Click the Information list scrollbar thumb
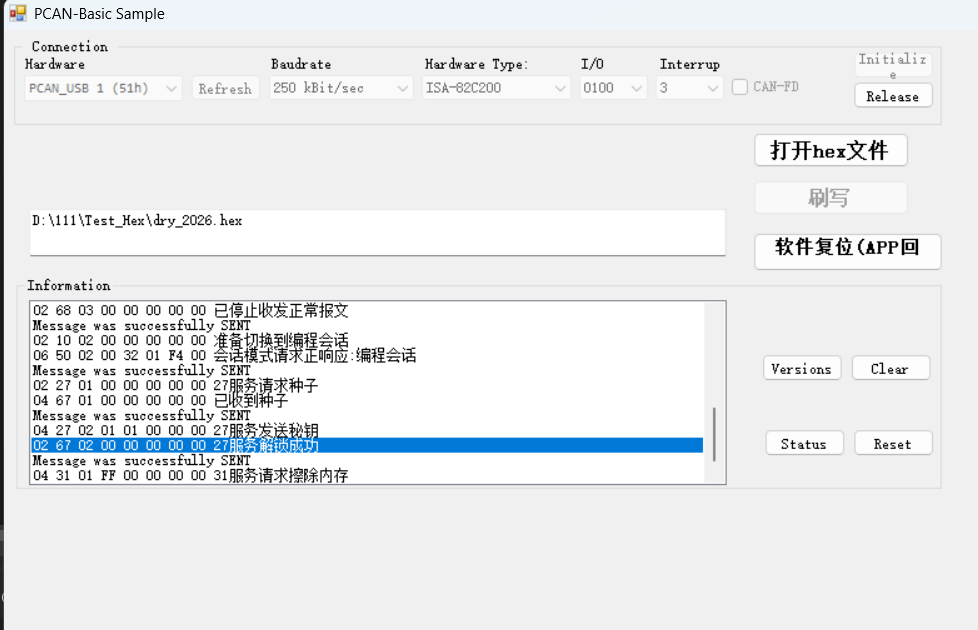Image resolution: width=978 pixels, height=630 pixels. [x=713, y=432]
